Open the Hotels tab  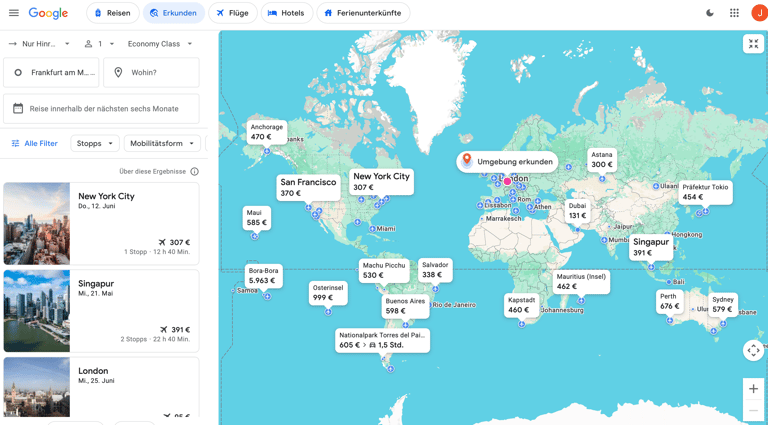(x=287, y=13)
